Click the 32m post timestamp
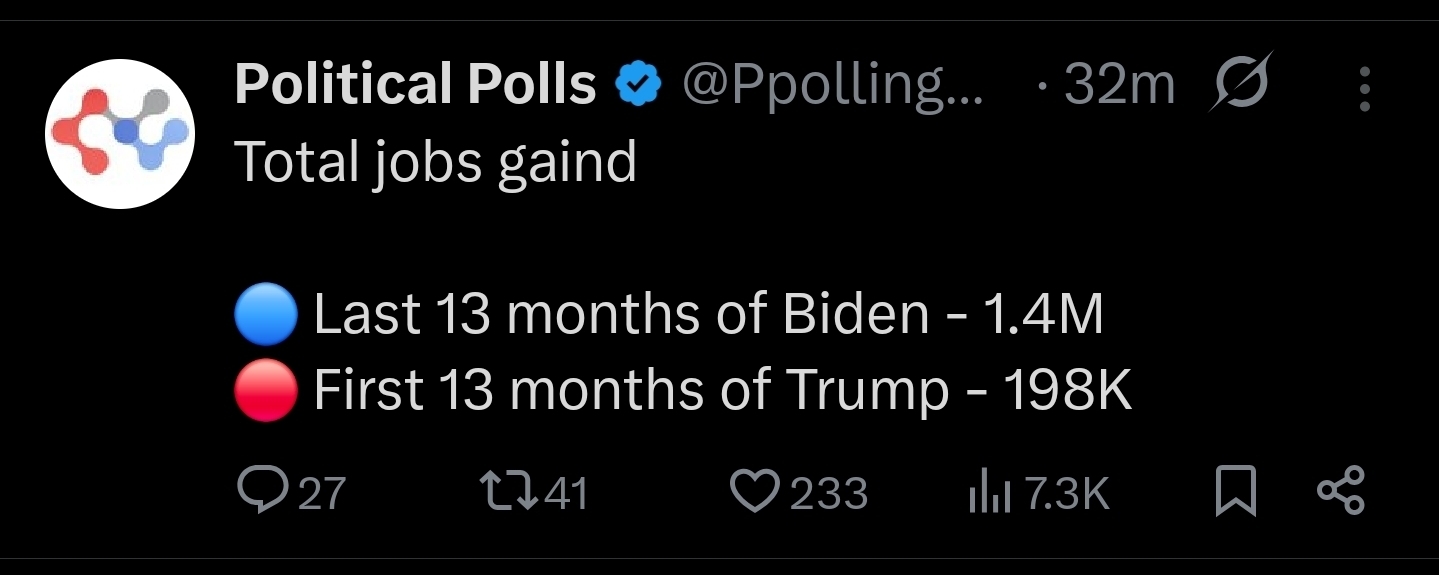1439x575 pixels. 1119,86
